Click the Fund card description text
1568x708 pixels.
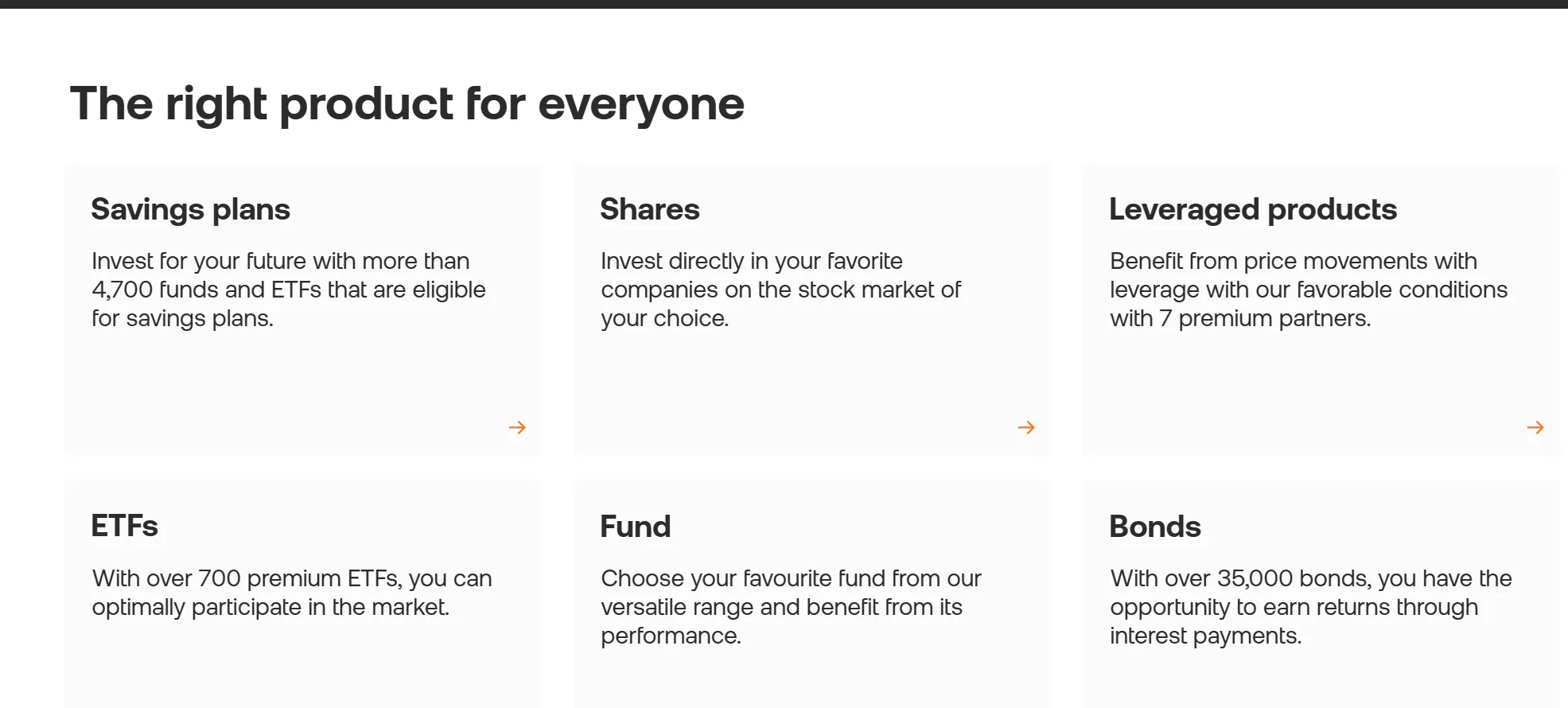click(791, 607)
